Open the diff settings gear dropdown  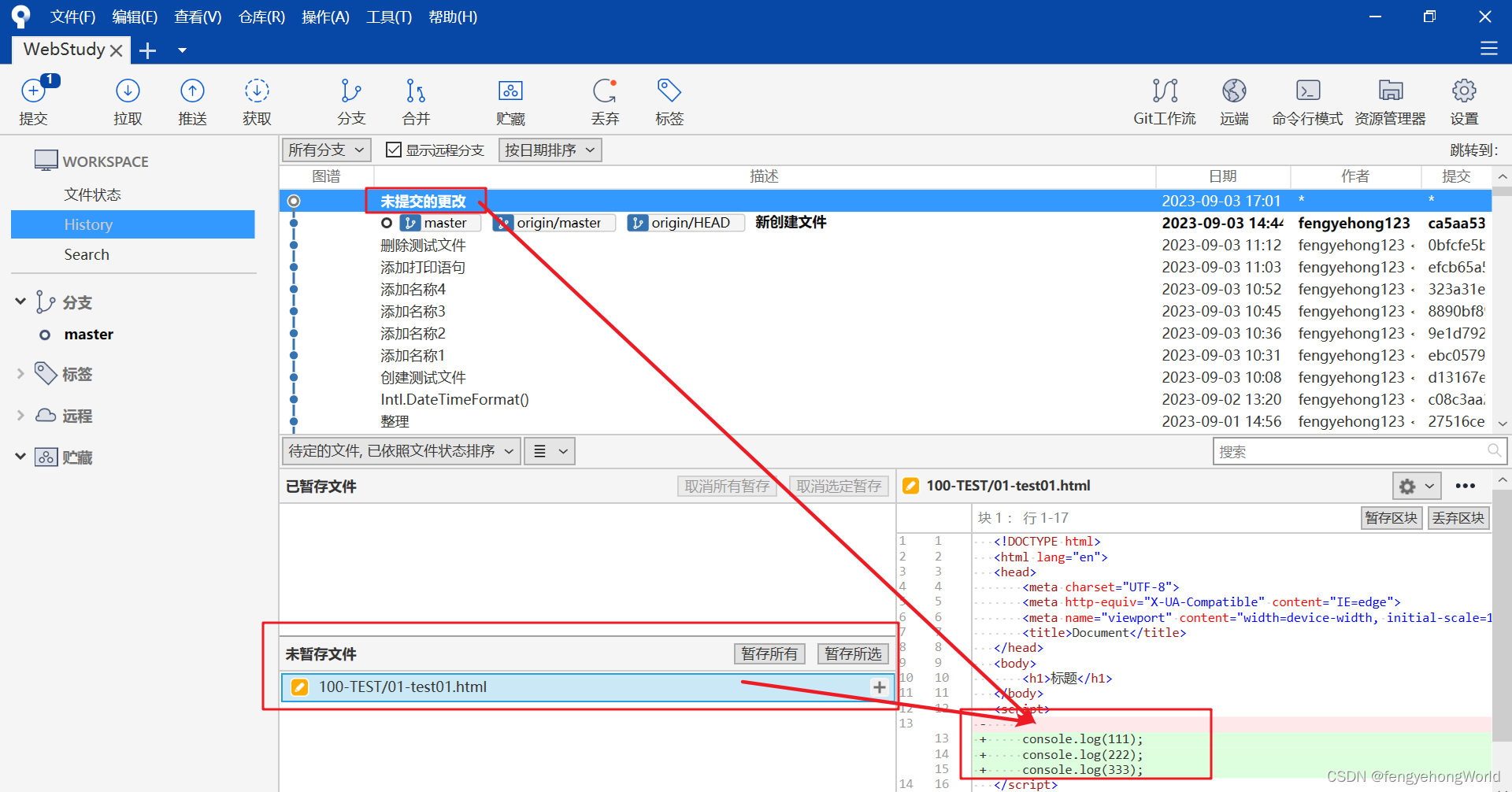[1417, 486]
